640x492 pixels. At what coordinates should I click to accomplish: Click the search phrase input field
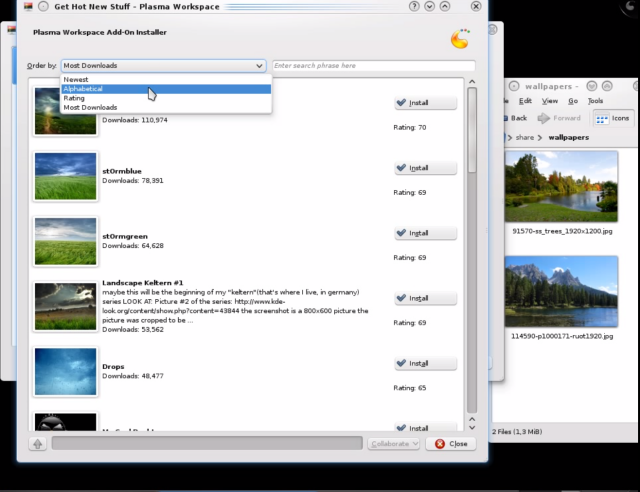point(373,66)
